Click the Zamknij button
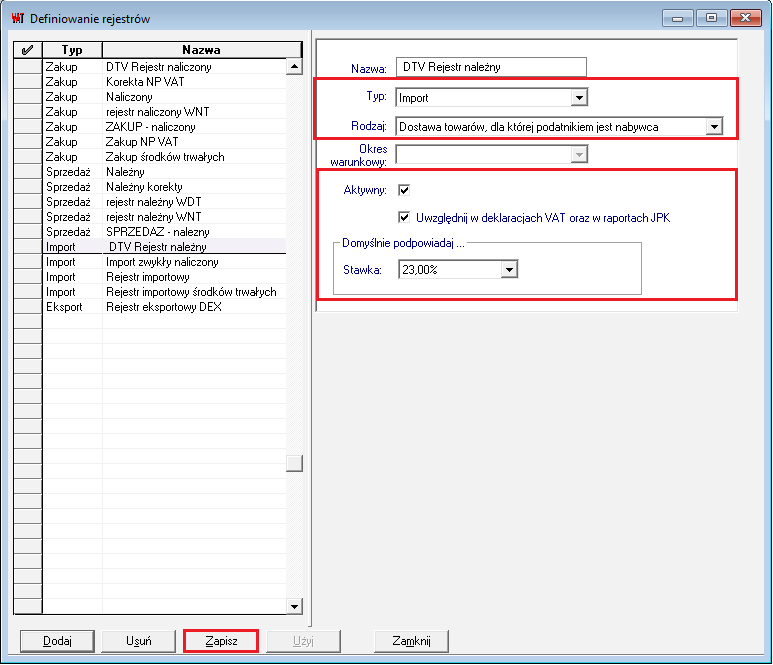This screenshot has width=773, height=665. coord(411,641)
